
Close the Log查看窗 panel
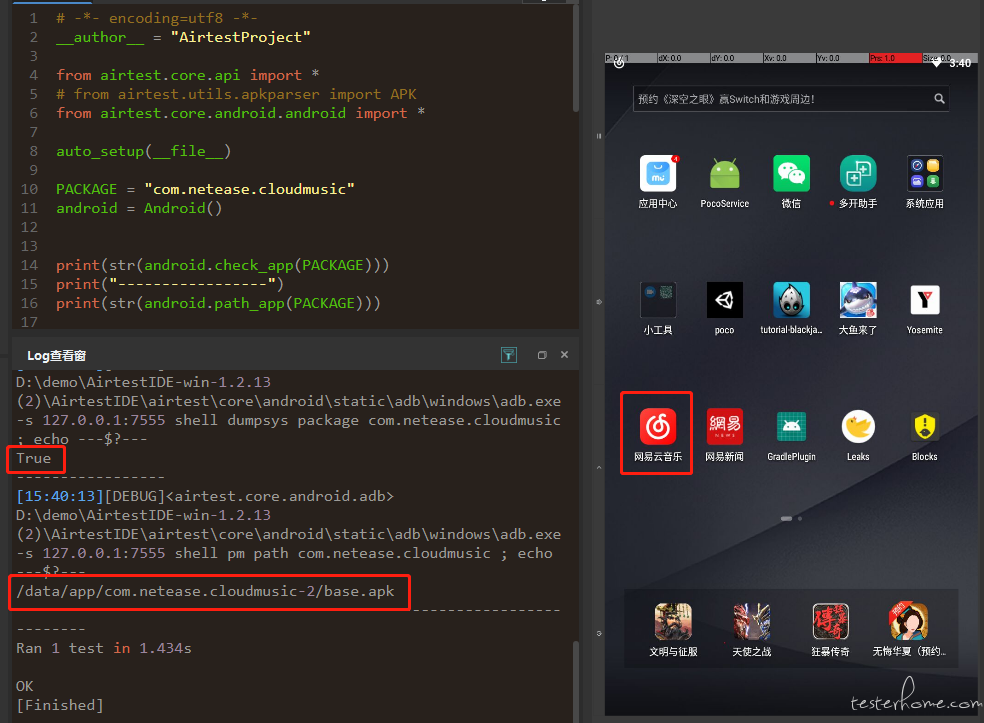pos(564,355)
